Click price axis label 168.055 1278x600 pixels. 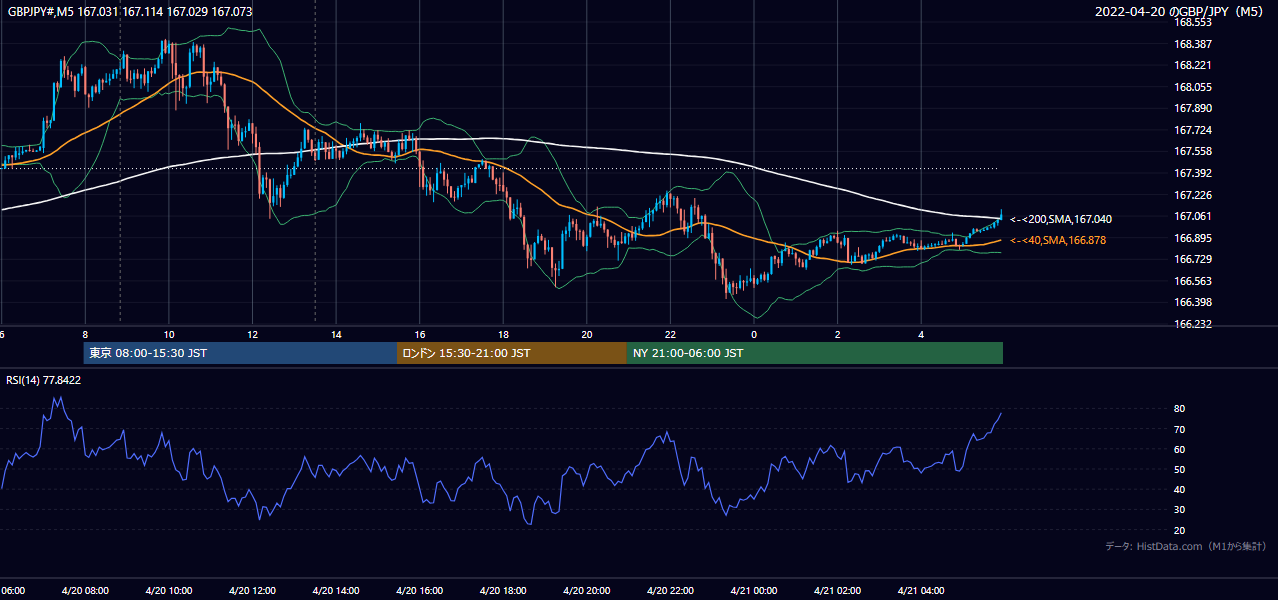1193,87
